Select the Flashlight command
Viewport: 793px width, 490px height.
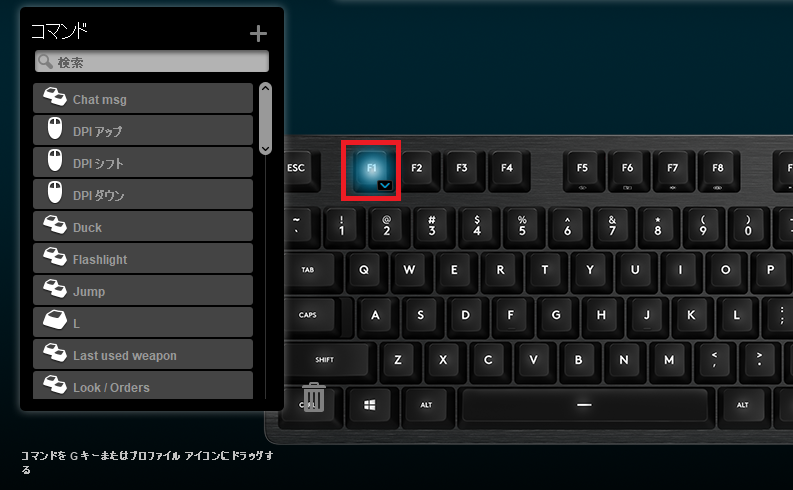click(143, 258)
